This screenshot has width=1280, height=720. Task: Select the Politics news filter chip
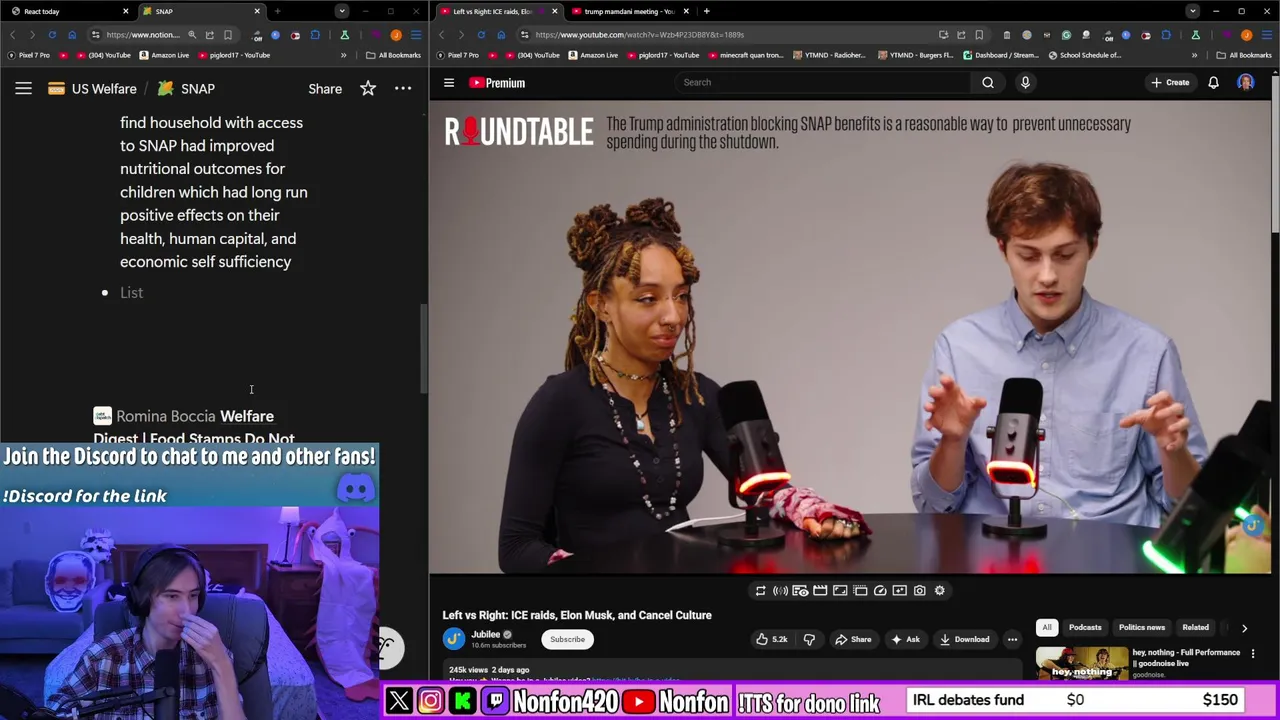pos(1141,628)
